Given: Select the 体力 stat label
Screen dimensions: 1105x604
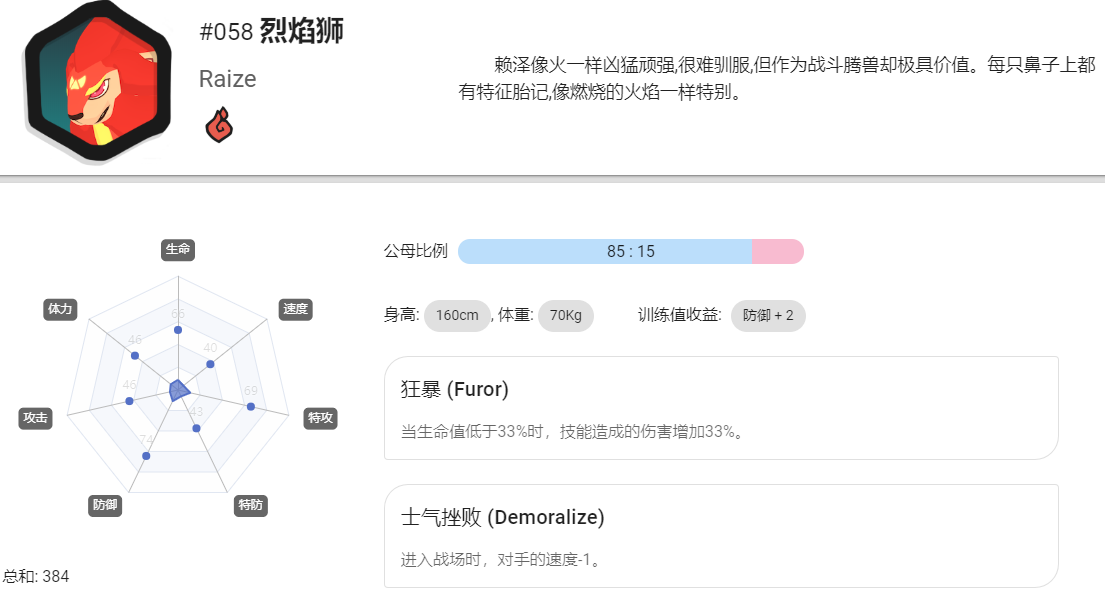Looking at the screenshot, I should click(60, 309).
